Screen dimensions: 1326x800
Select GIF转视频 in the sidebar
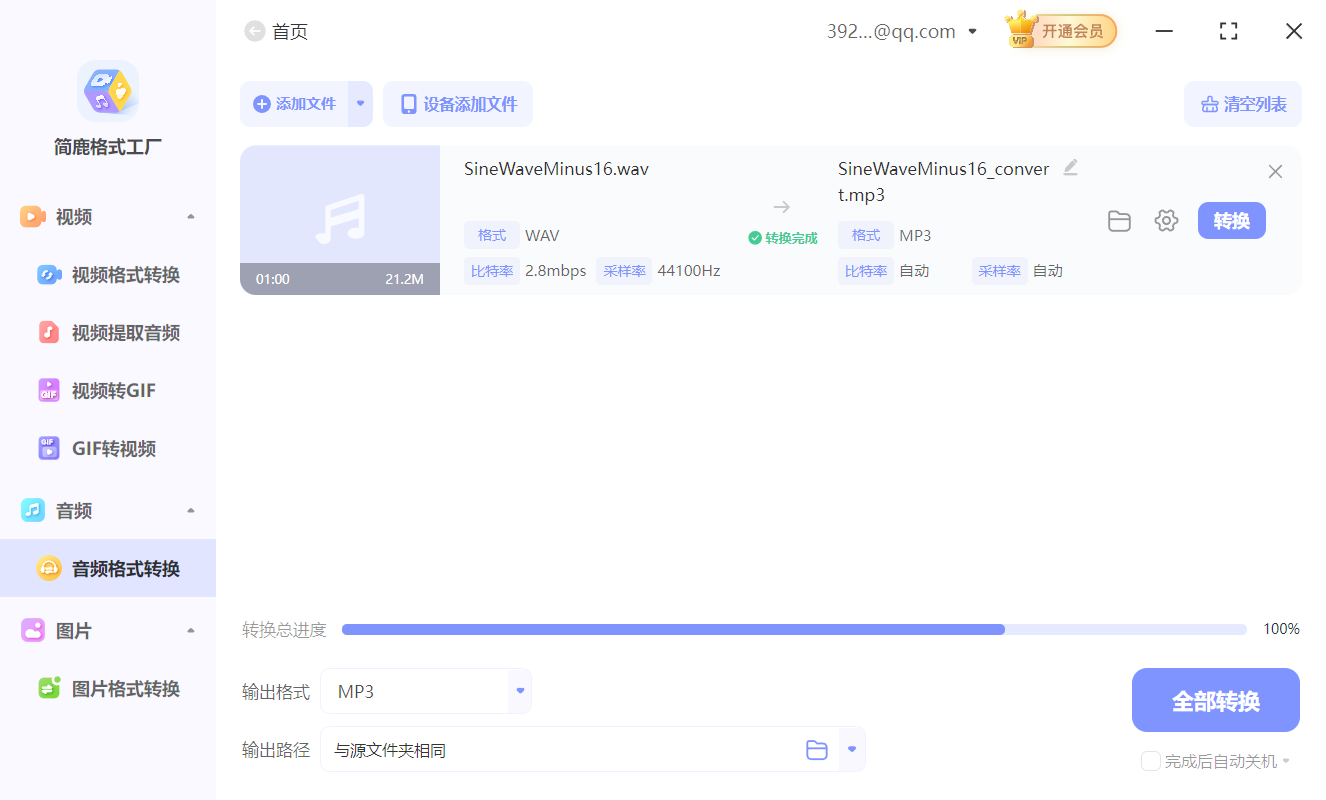point(104,448)
